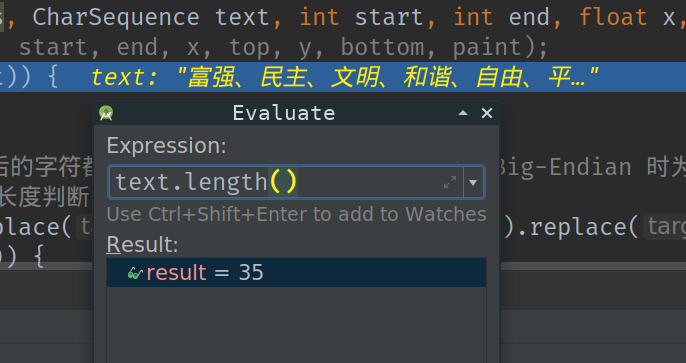Image resolution: width=686 pixels, height=363 pixels.
Task: Click the glasses watch icon beside result
Action: point(135,273)
